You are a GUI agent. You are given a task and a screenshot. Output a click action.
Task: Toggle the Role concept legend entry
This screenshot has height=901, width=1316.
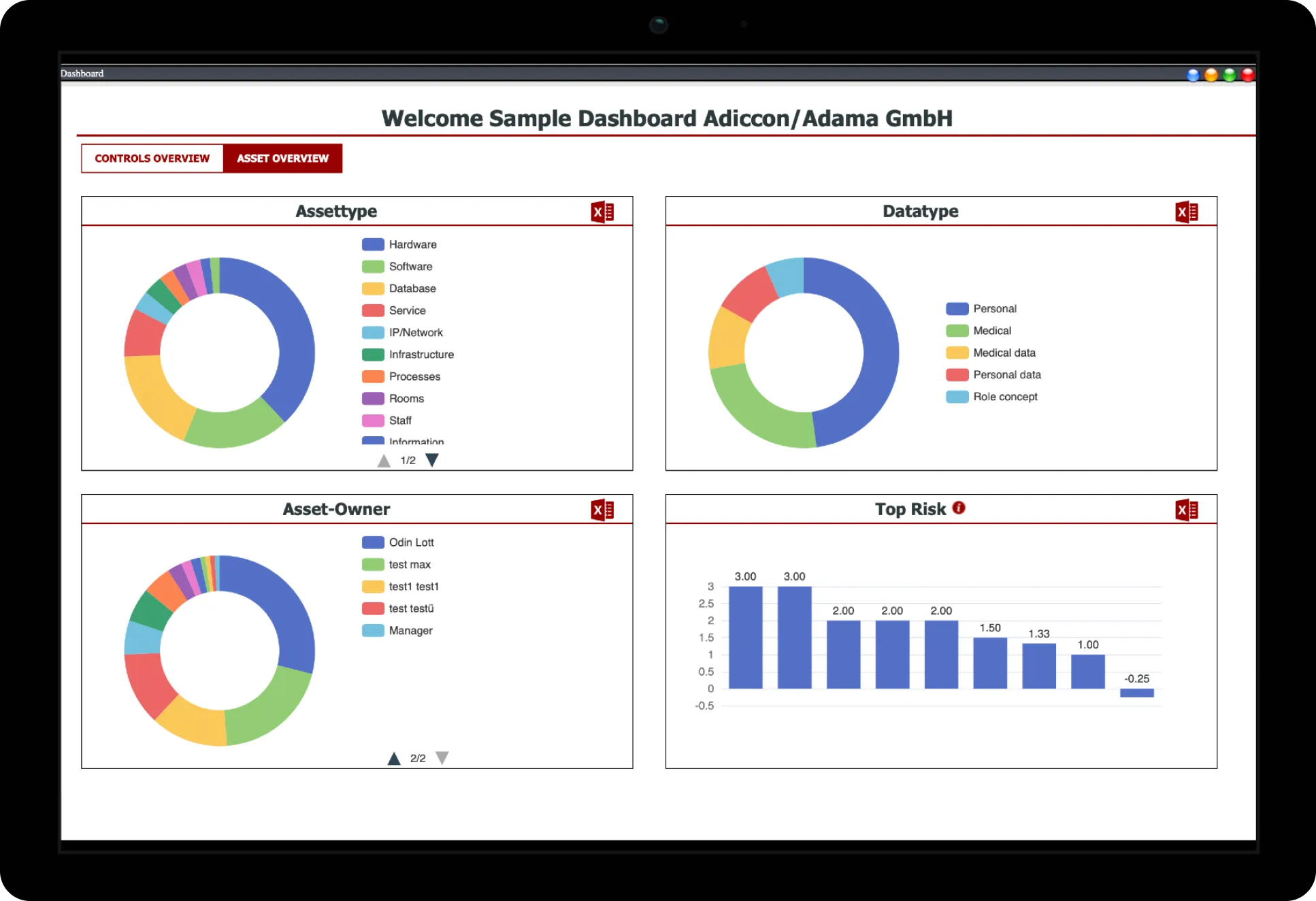coord(992,397)
